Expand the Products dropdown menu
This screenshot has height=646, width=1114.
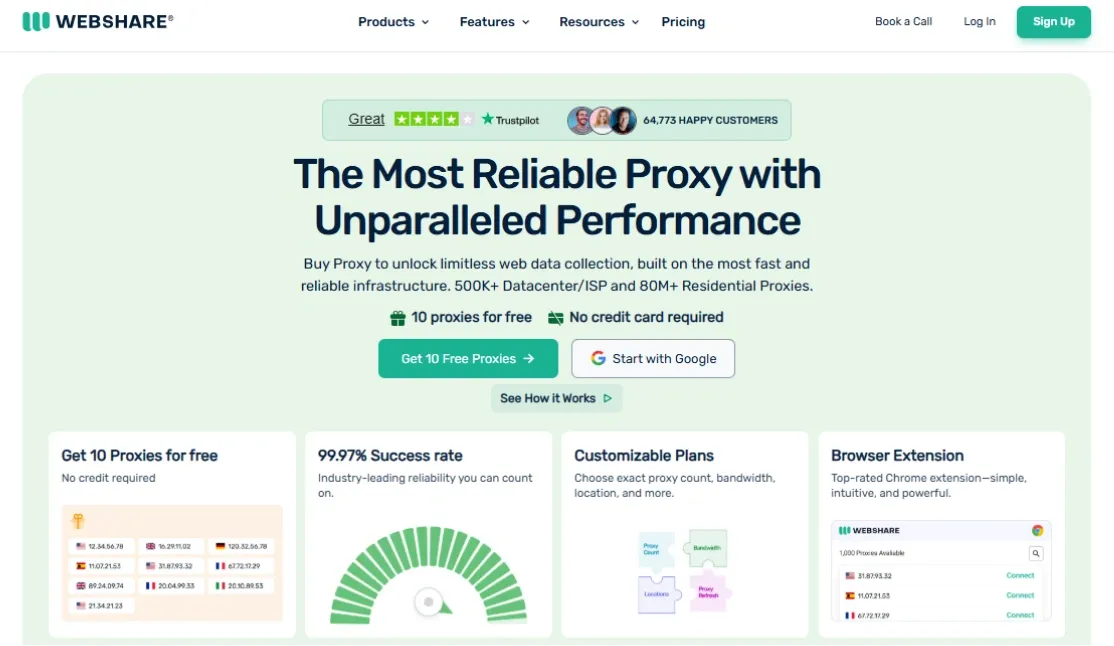(x=393, y=22)
